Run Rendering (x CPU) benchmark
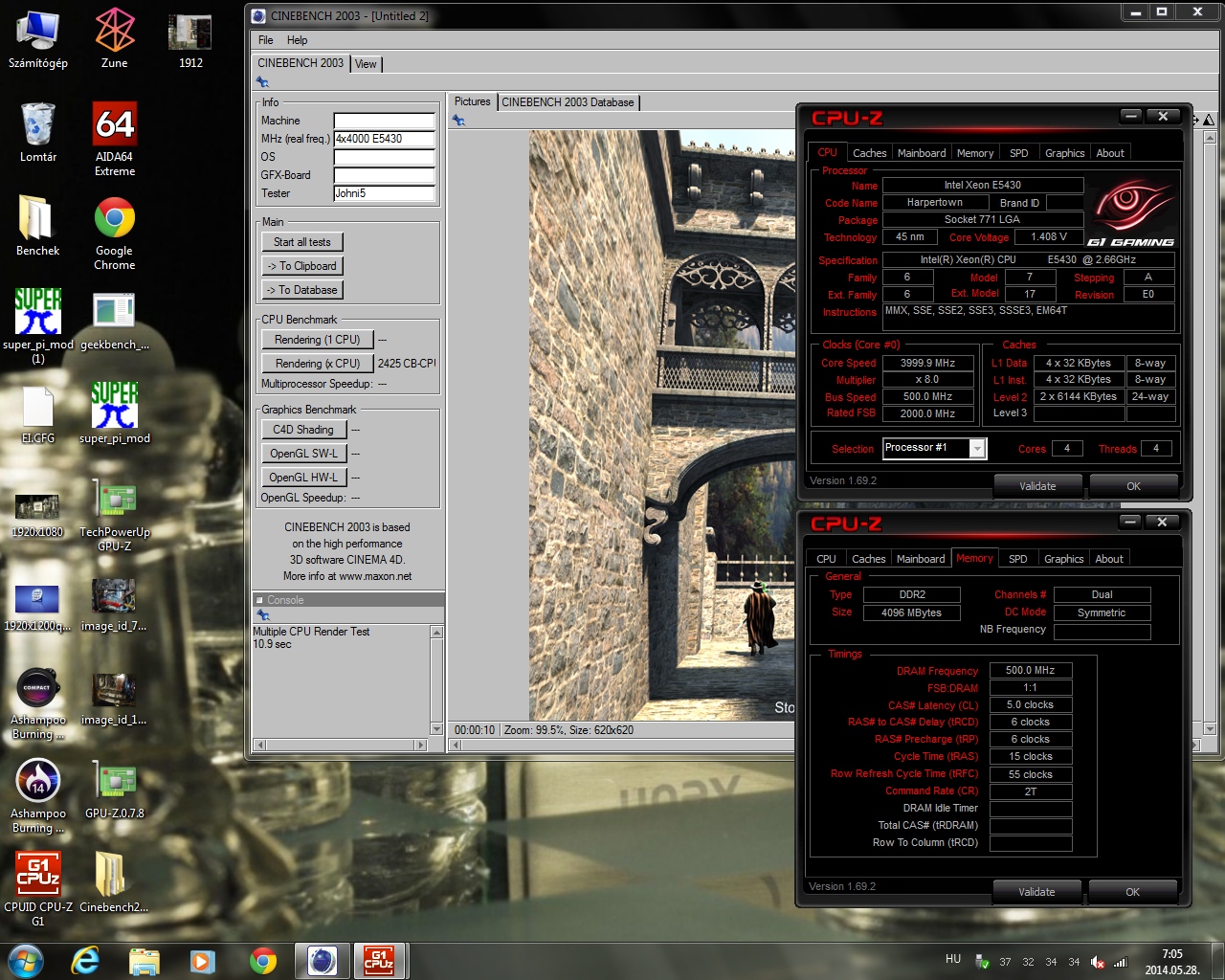The height and width of the screenshot is (980, 1225). pyautogui.click(x=317, y=364)
